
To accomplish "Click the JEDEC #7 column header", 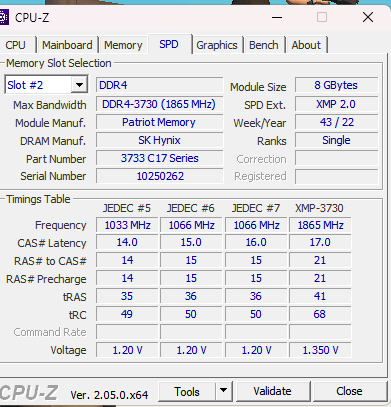I will 256,208.
